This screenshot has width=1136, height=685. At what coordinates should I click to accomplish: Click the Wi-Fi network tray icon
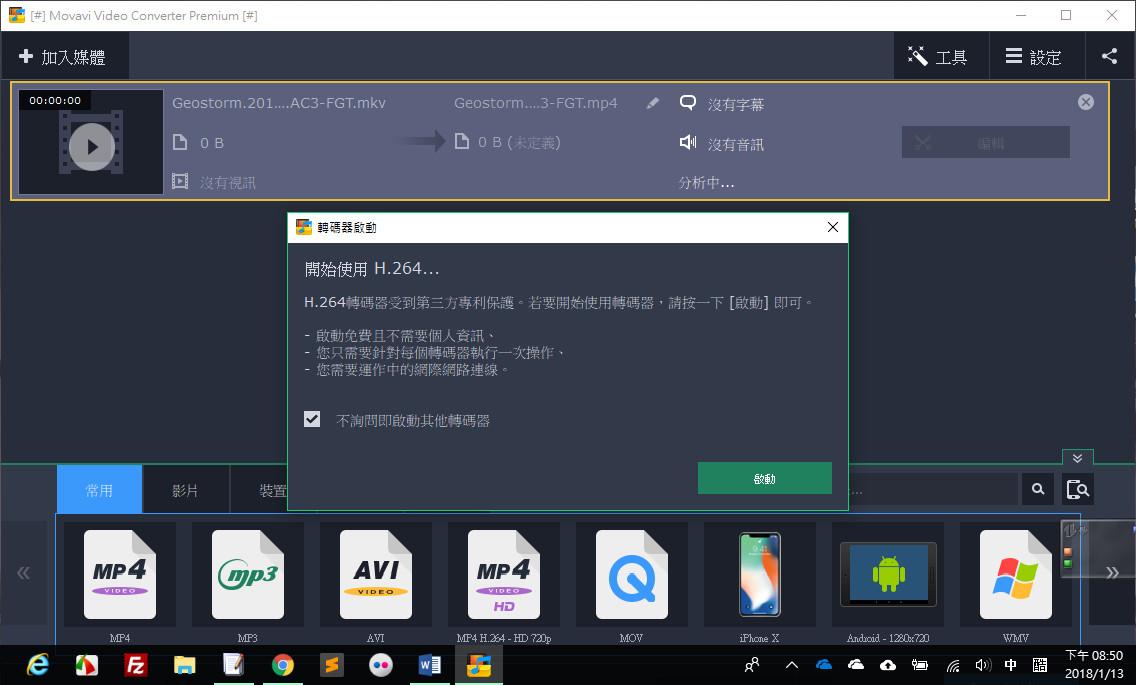(x=953, y=665)
